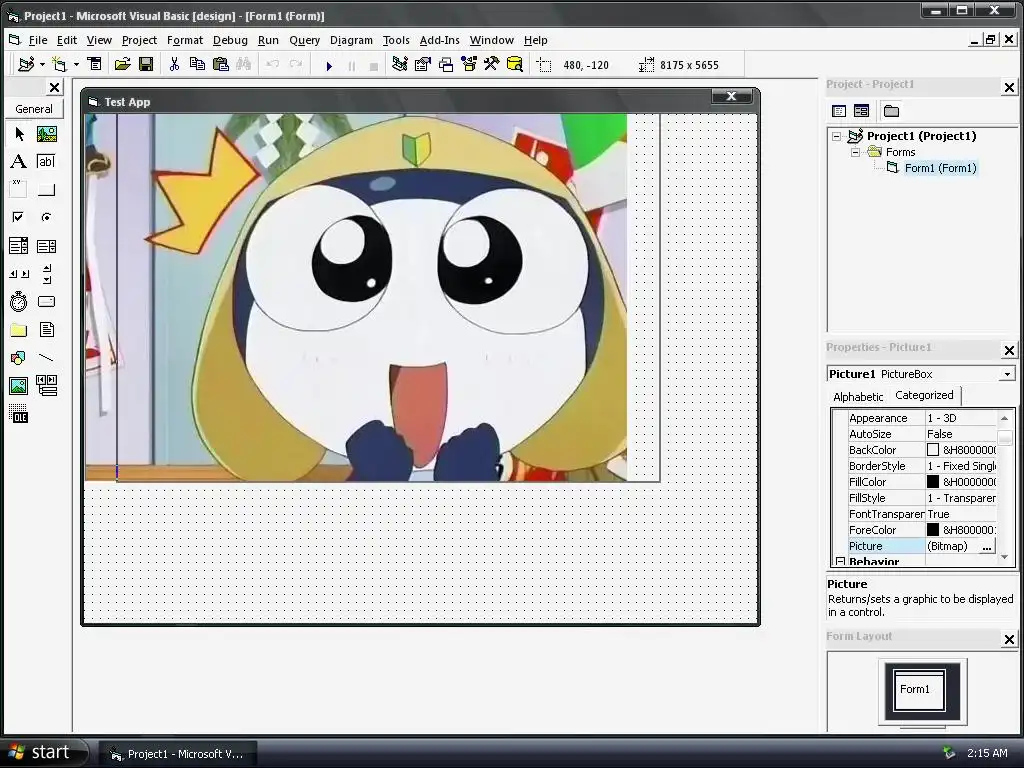This screenshot has width=1024, height=768.
Task: Click Form1 preview in Form Layout
Action: 919,690
